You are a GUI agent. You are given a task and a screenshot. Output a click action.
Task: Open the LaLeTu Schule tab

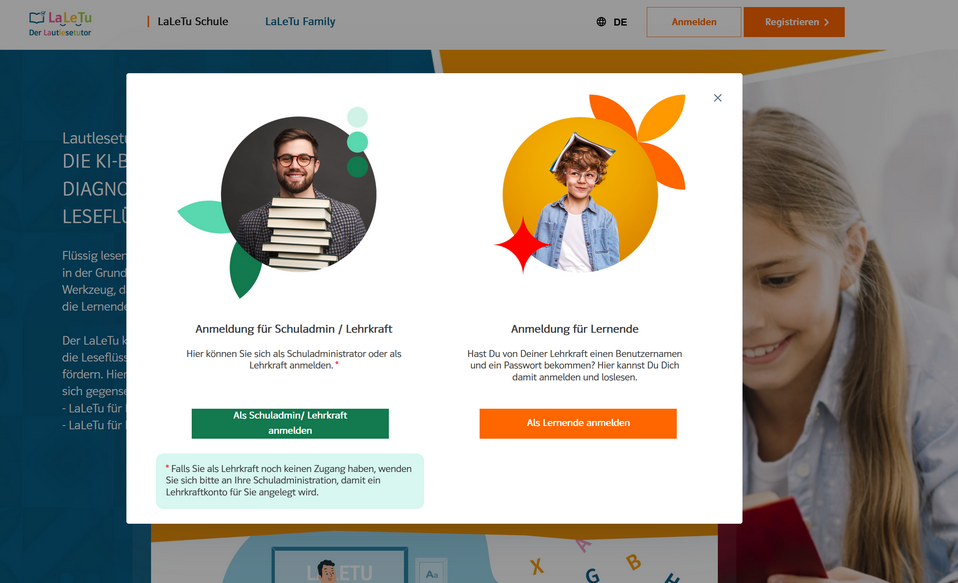click(x=192, y=21)
